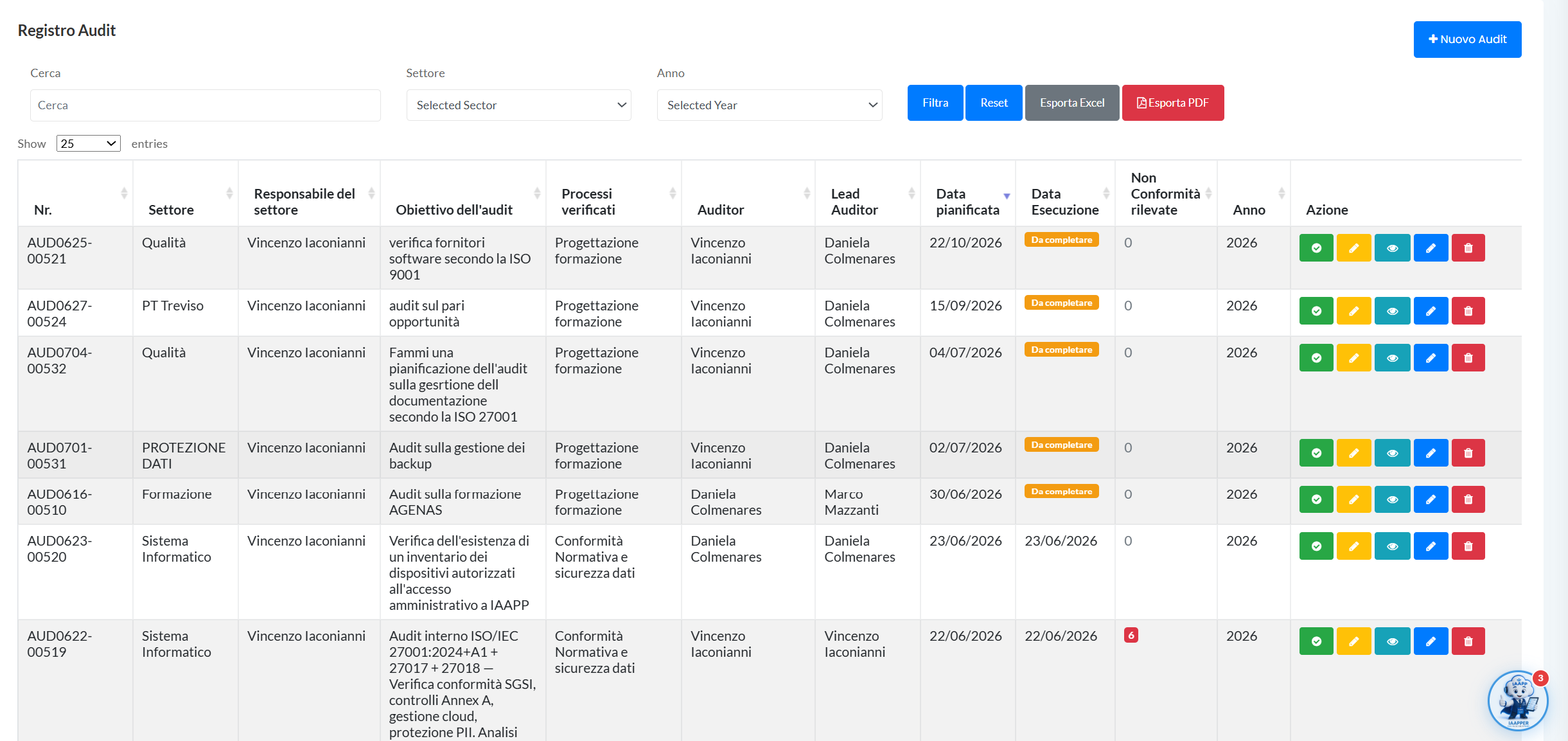Change the Show entries count dropdown

click(x=89, y=143)
